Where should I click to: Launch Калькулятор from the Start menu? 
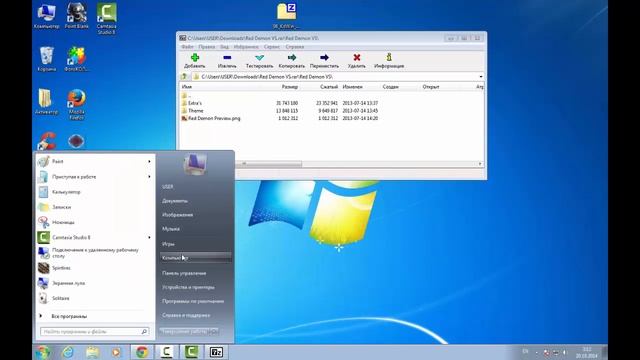[x=94, y=192]
